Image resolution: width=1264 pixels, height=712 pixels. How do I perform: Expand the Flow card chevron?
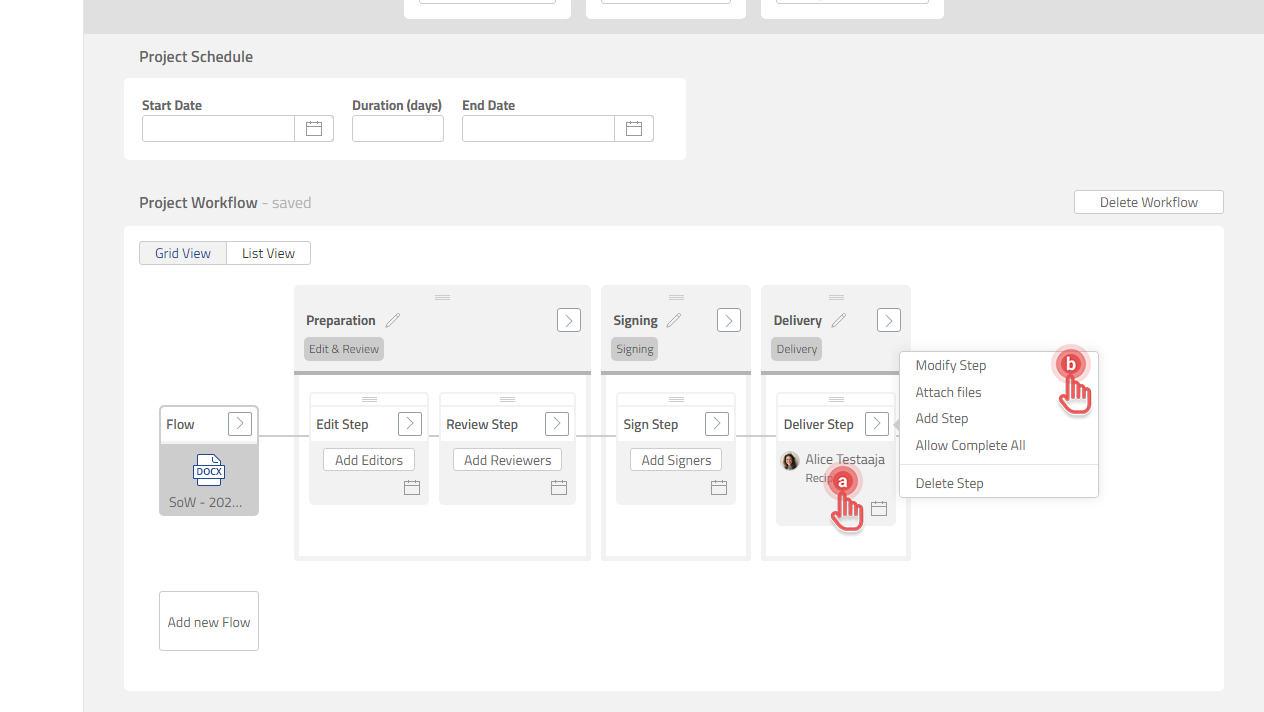[x=239, y=423]
